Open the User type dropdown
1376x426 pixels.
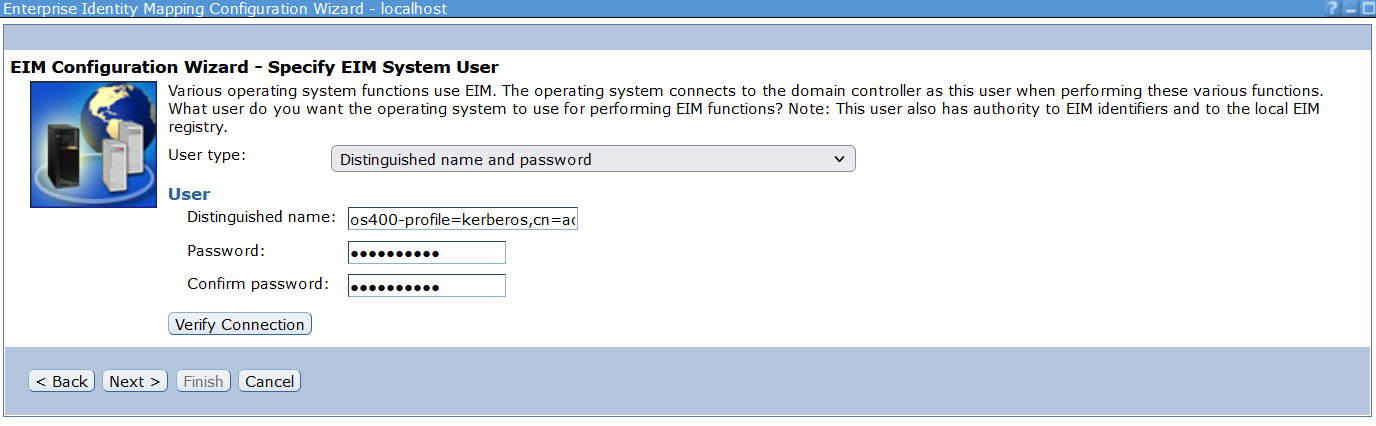(593, 159)
